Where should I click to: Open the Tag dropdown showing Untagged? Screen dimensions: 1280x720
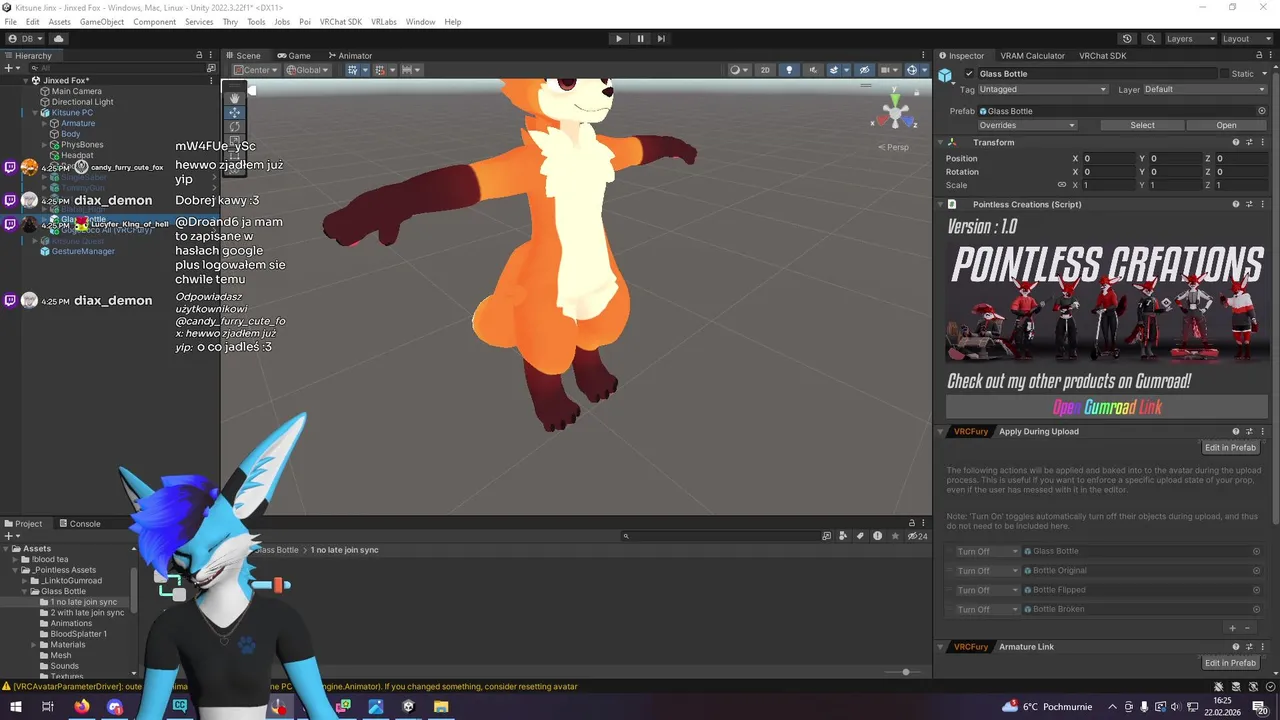coord(1043,90)
